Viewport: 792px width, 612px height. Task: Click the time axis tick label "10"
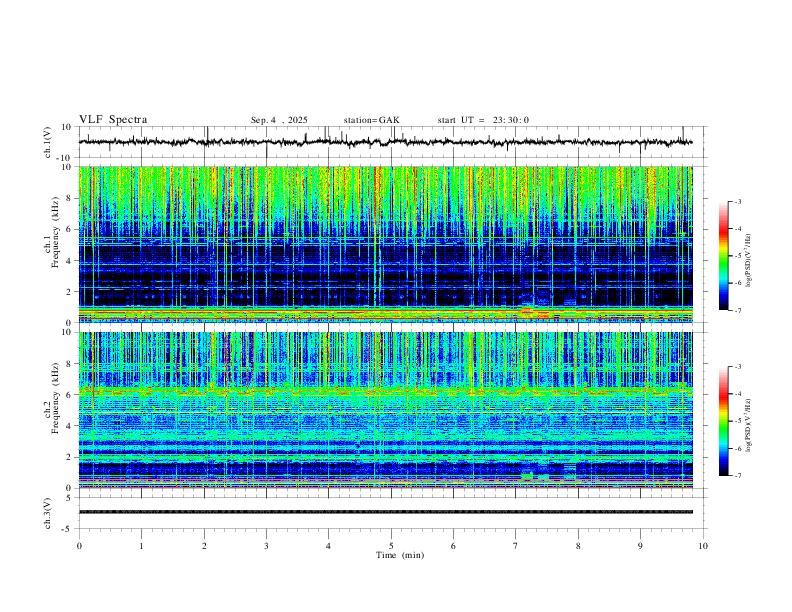[x=703, y=546]
